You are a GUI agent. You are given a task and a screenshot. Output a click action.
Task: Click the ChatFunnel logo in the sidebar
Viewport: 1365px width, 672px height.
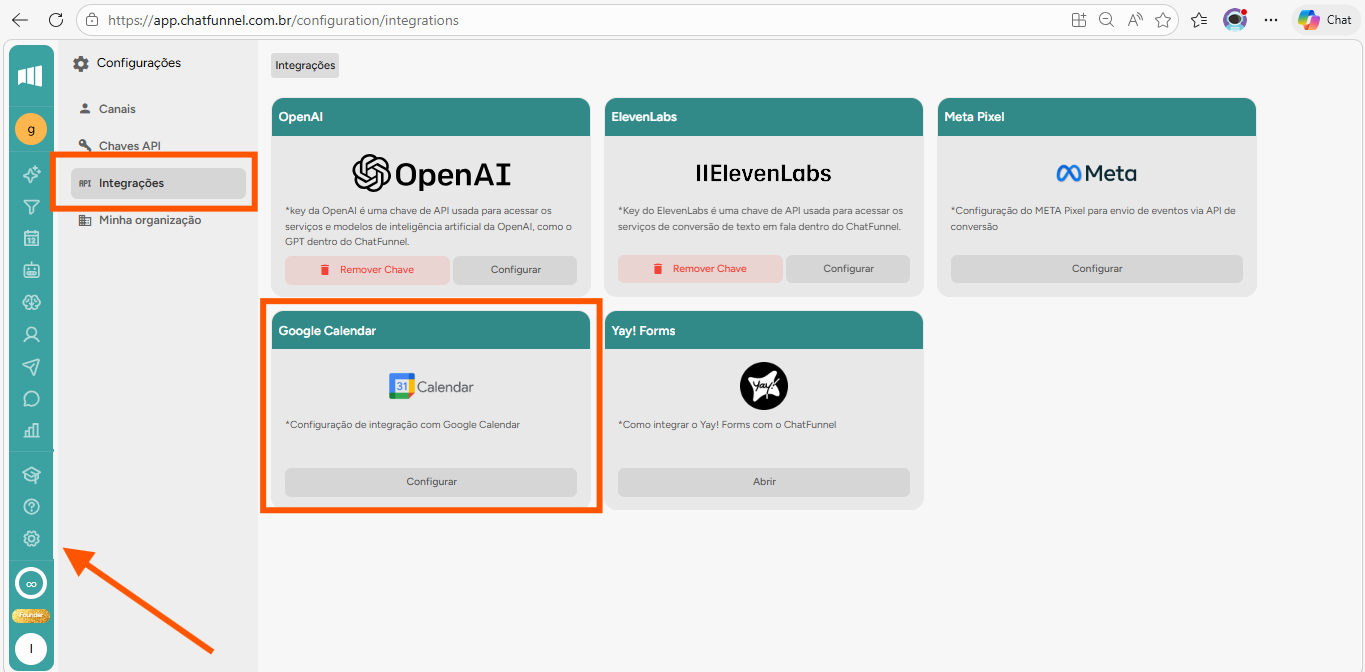(x=30, y=76)
